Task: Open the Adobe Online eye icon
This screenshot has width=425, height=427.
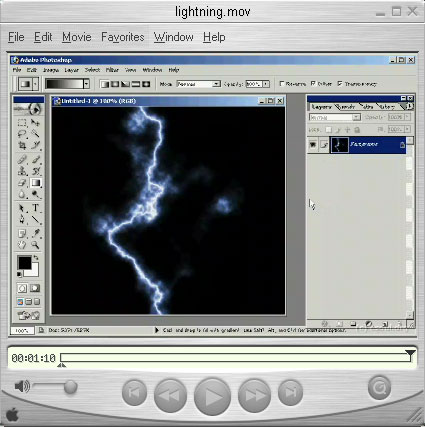Action: coord(29,108)
